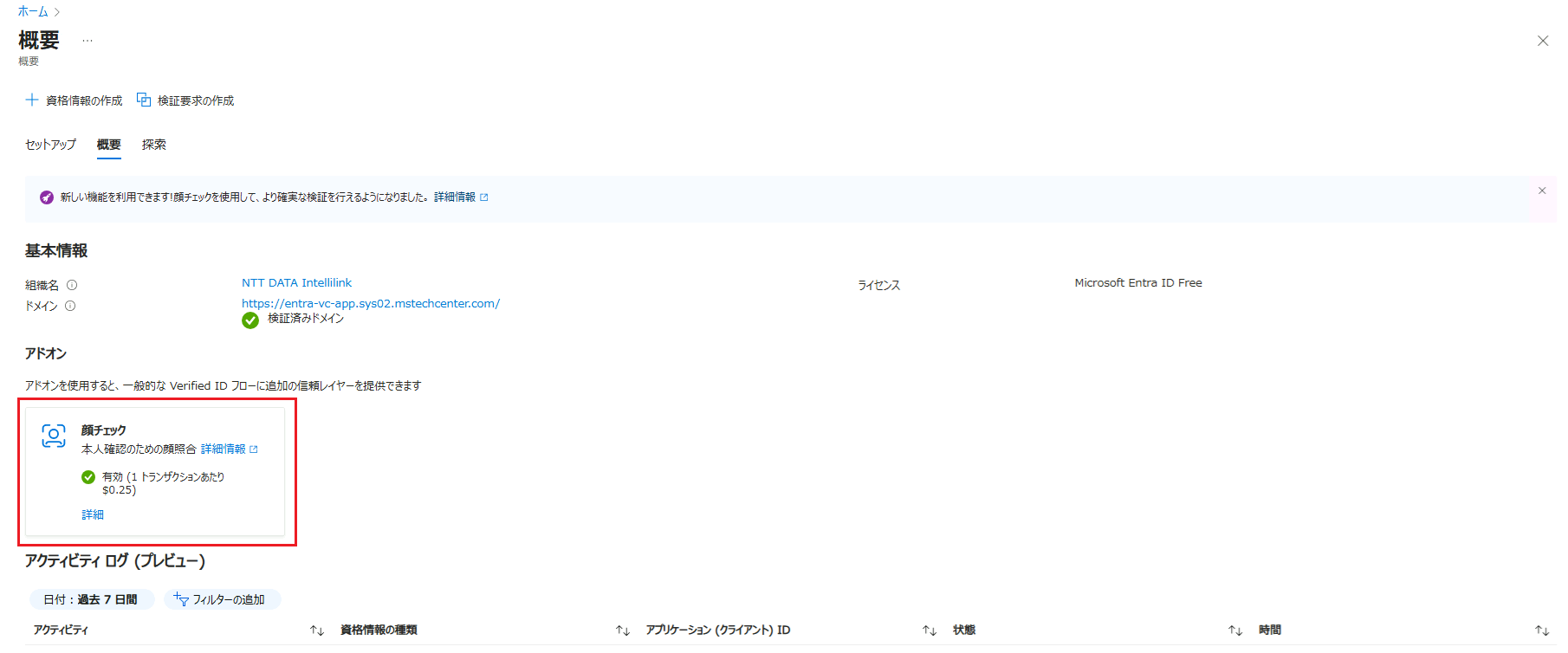Open the entra-vc-app domain URL link
Screen dimensions: 1568x653
[x=370, y=304]
